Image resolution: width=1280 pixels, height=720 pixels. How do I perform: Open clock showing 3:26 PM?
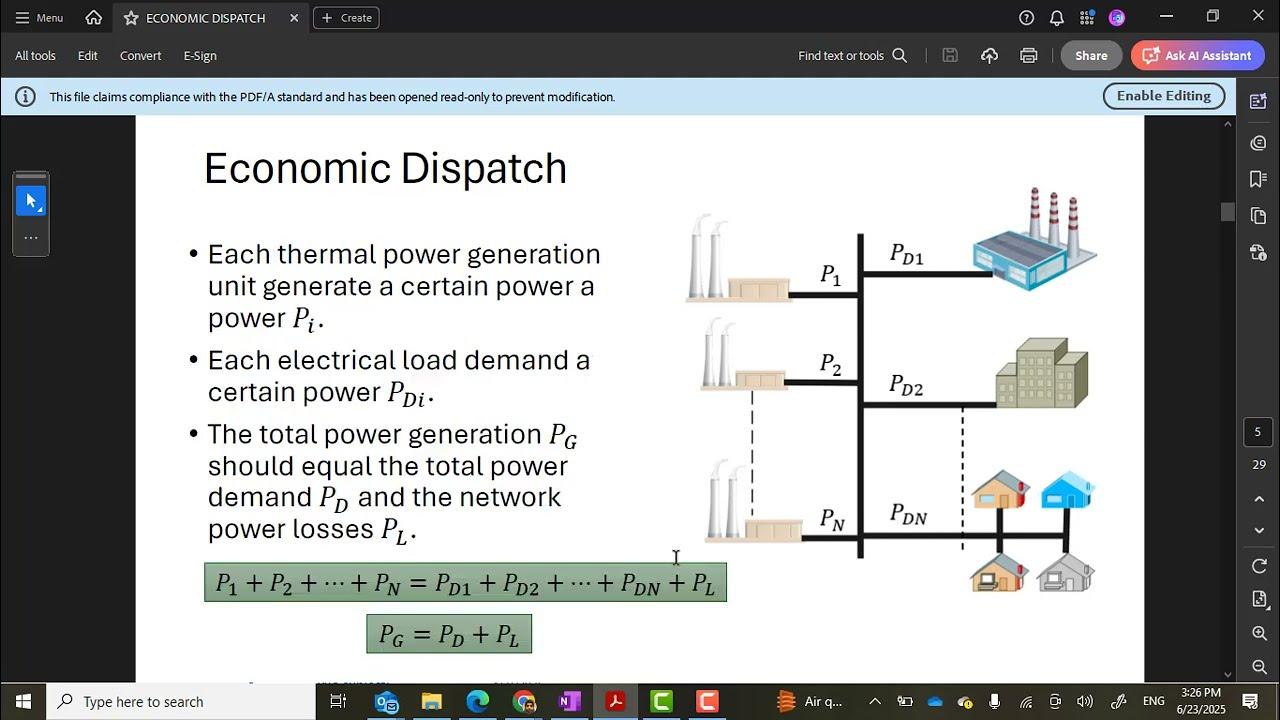pyautogui.click(x=1201, y=702)
